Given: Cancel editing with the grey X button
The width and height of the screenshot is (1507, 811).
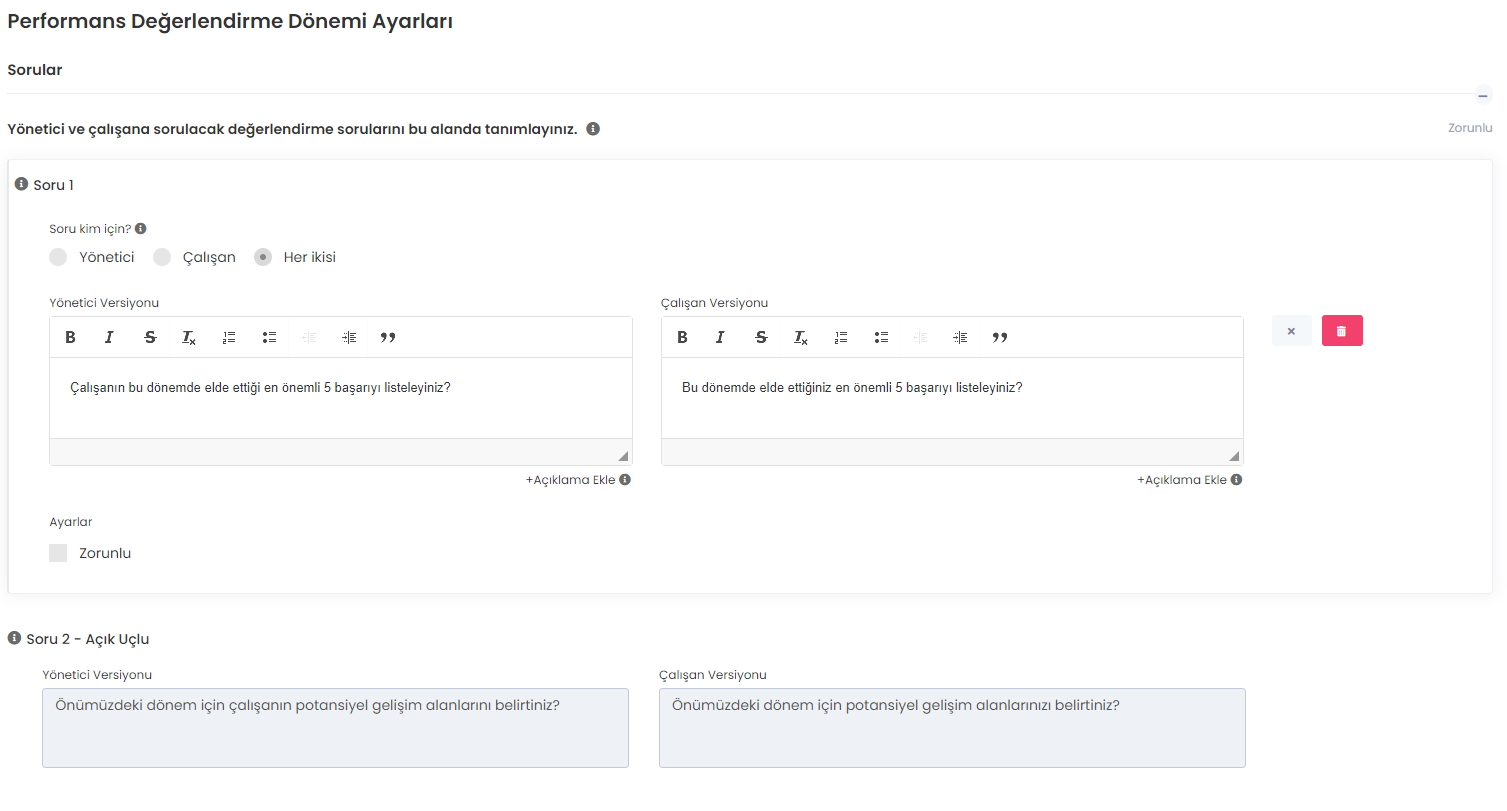Looking at the screenshot, I should point(1291,331).
